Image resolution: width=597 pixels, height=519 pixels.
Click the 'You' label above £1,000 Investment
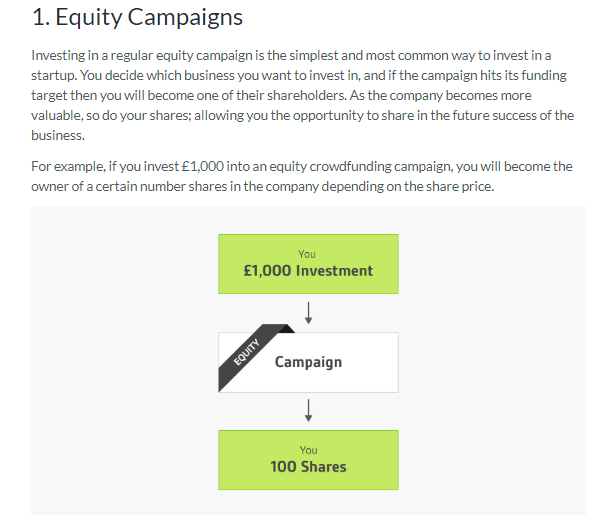click(307, 254)
